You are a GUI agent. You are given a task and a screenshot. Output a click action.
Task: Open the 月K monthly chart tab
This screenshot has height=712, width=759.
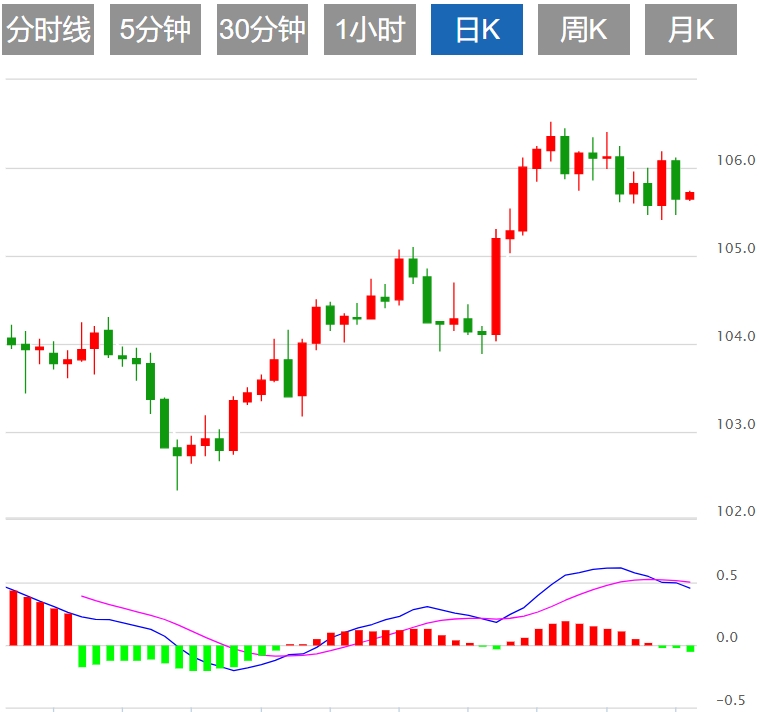point(691,30)
